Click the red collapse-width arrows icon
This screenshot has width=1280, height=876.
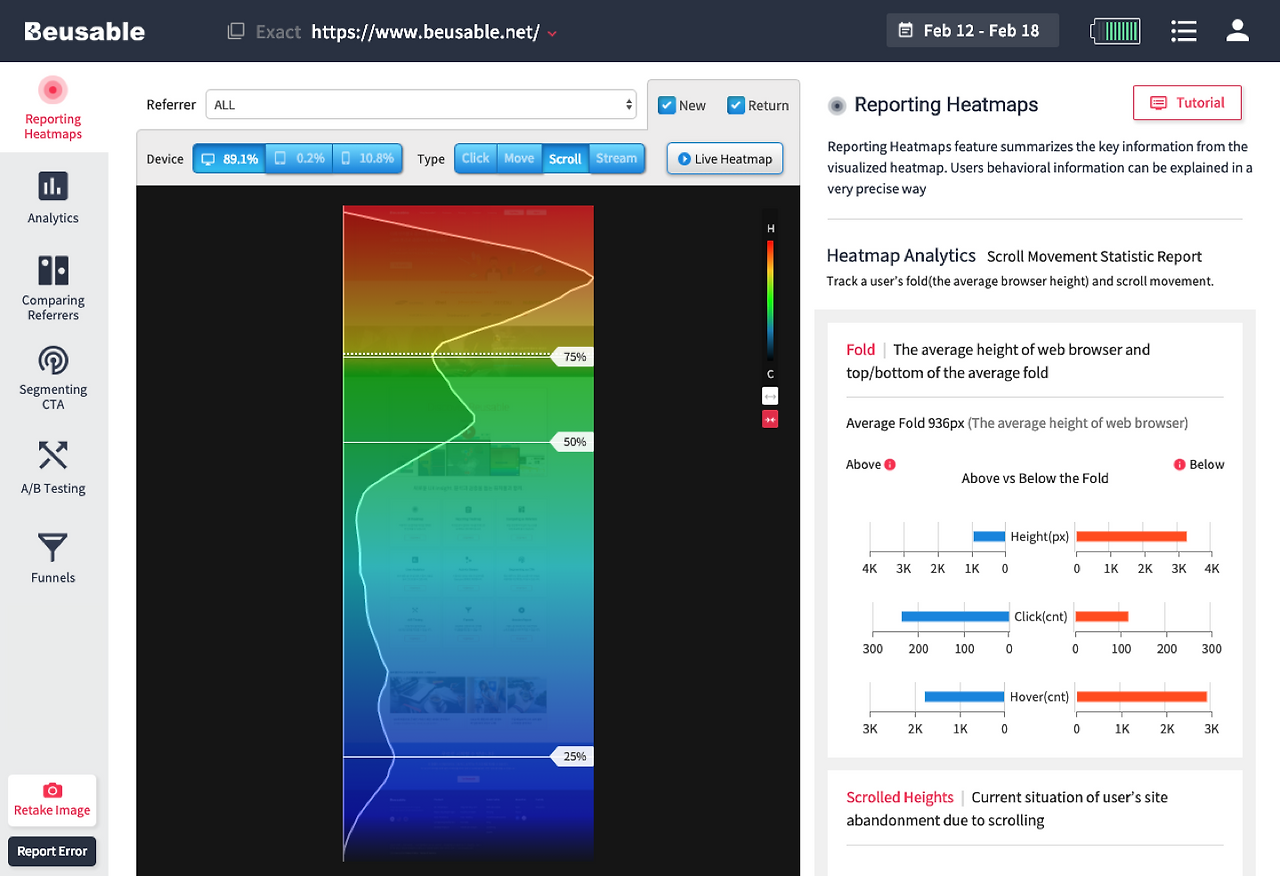770,420
